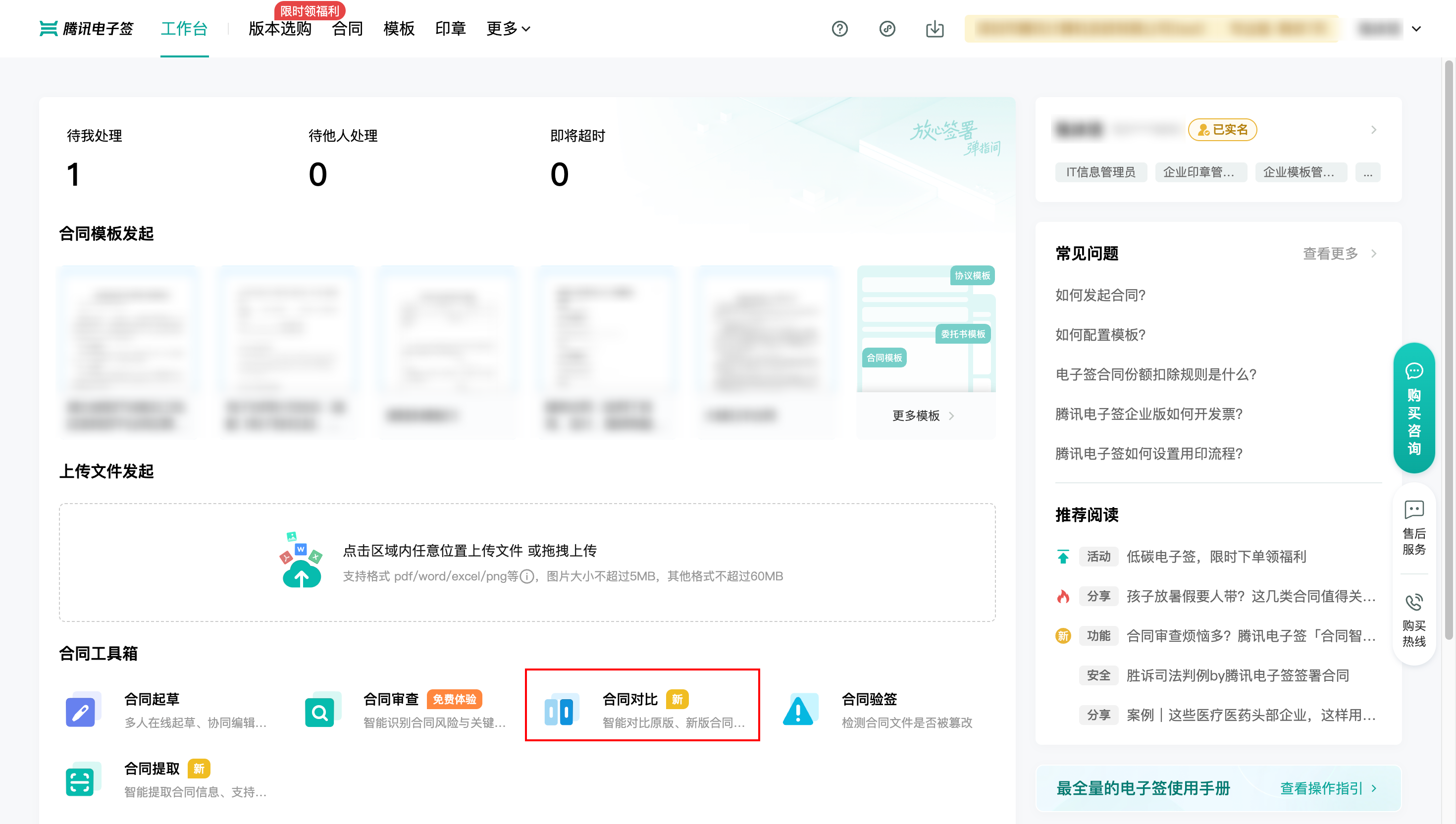Click the link icon in header
This screenshot has height=824, width=1456.
coord(887,29)
